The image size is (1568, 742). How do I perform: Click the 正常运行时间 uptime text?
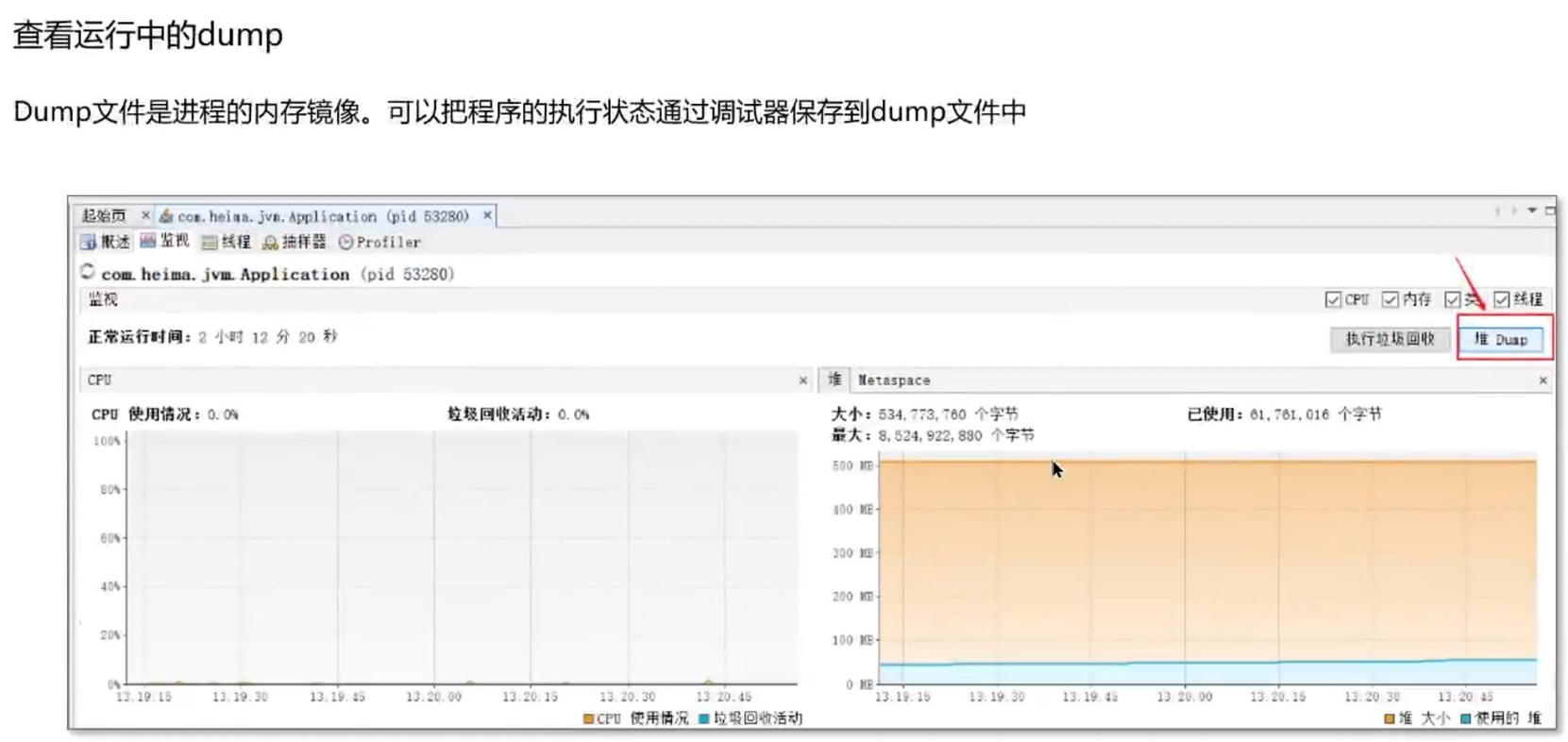coord(212,337)
